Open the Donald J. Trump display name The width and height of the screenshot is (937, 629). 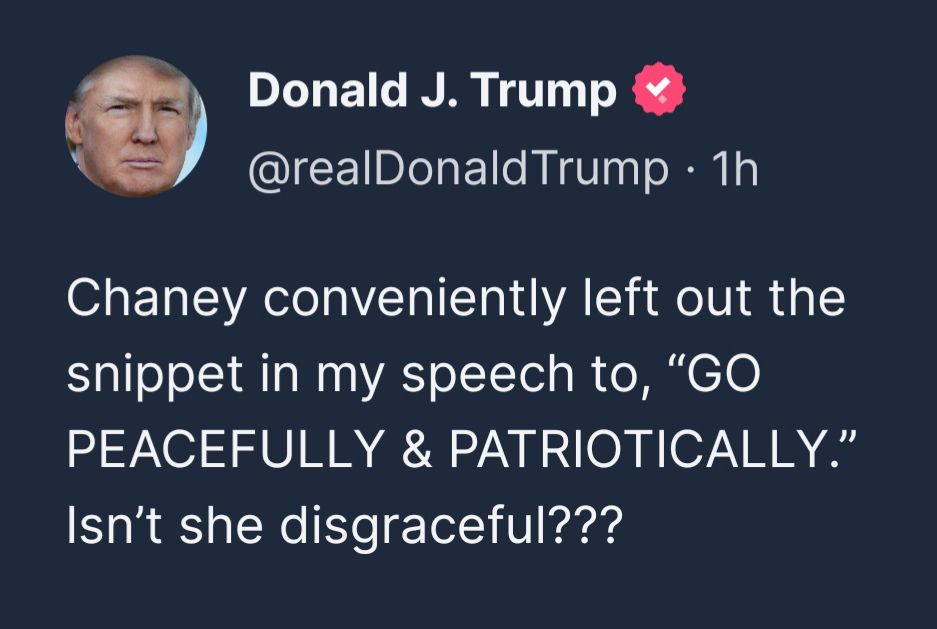[432, 92]
